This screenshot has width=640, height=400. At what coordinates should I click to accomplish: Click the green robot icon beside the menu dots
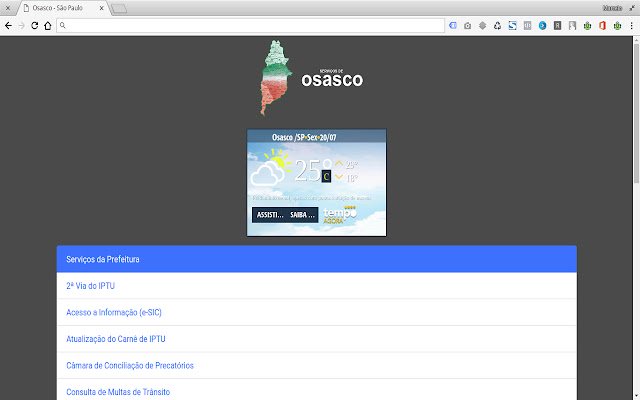point(617,26)
